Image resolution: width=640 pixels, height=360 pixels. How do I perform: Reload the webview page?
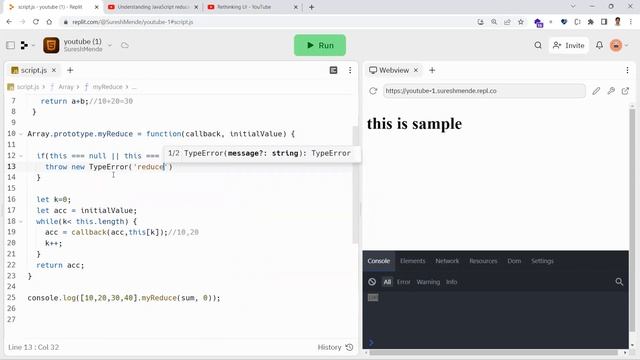pyautogui.click(x=373, y=91)
